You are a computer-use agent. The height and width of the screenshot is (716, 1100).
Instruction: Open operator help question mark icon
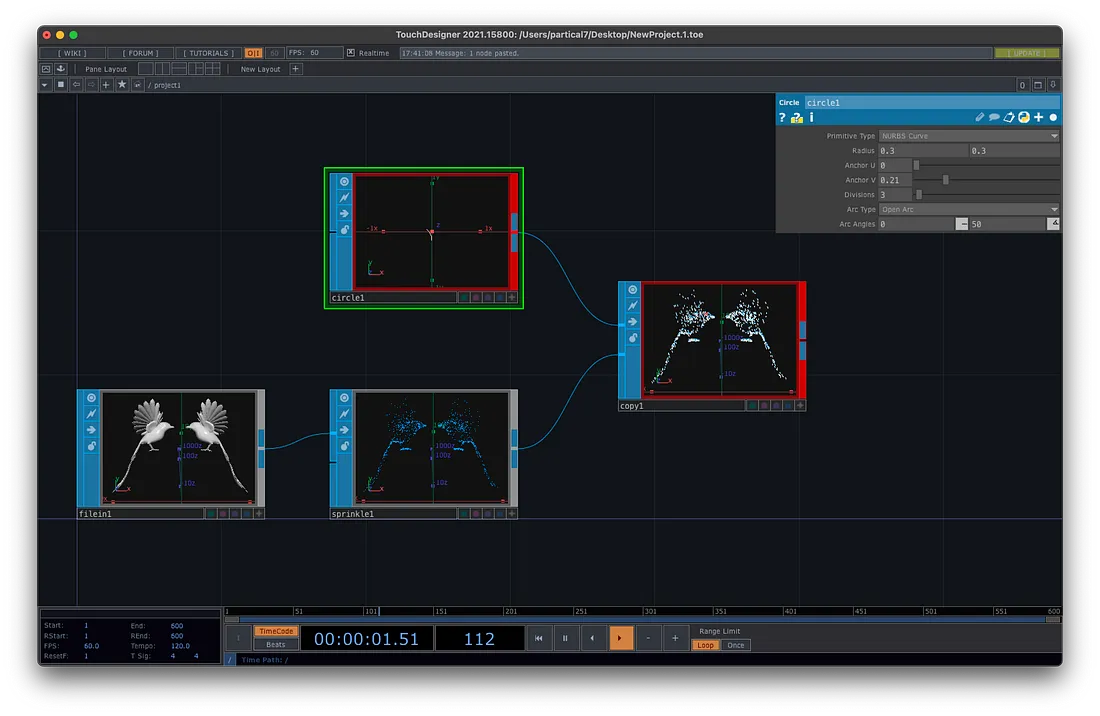tap(782, 118)
